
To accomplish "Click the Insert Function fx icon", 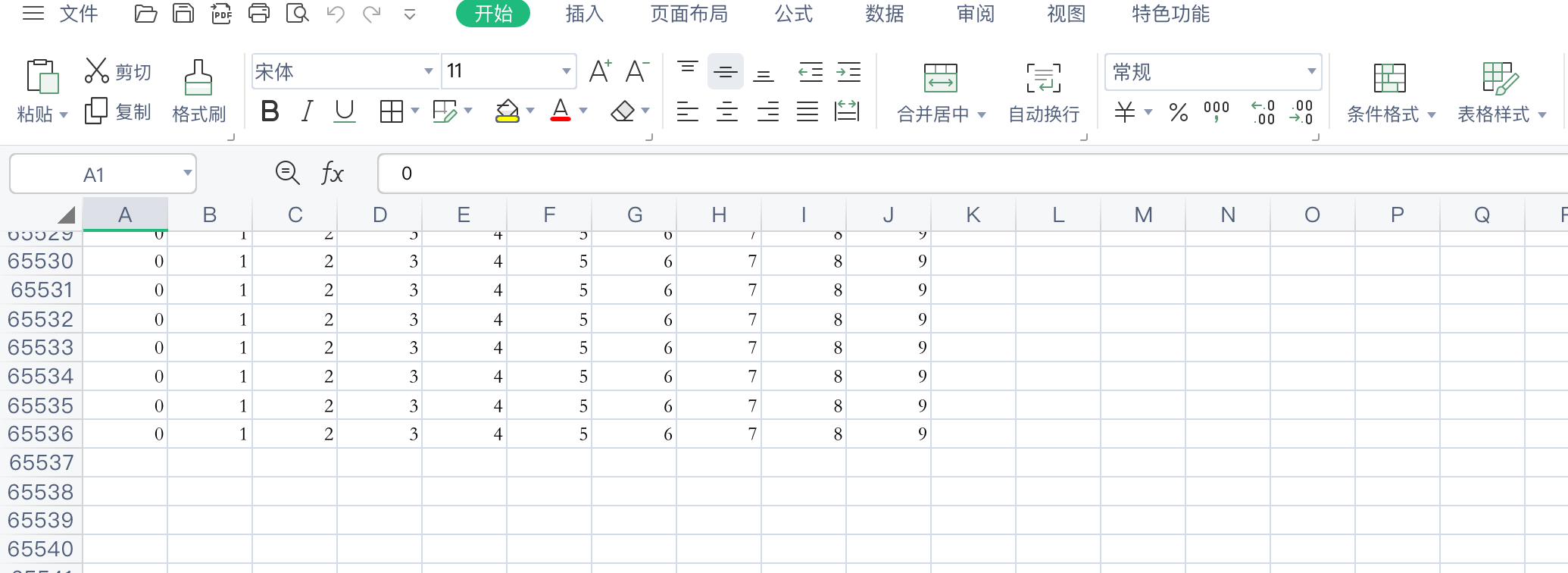I will click(x=332, y=174).
